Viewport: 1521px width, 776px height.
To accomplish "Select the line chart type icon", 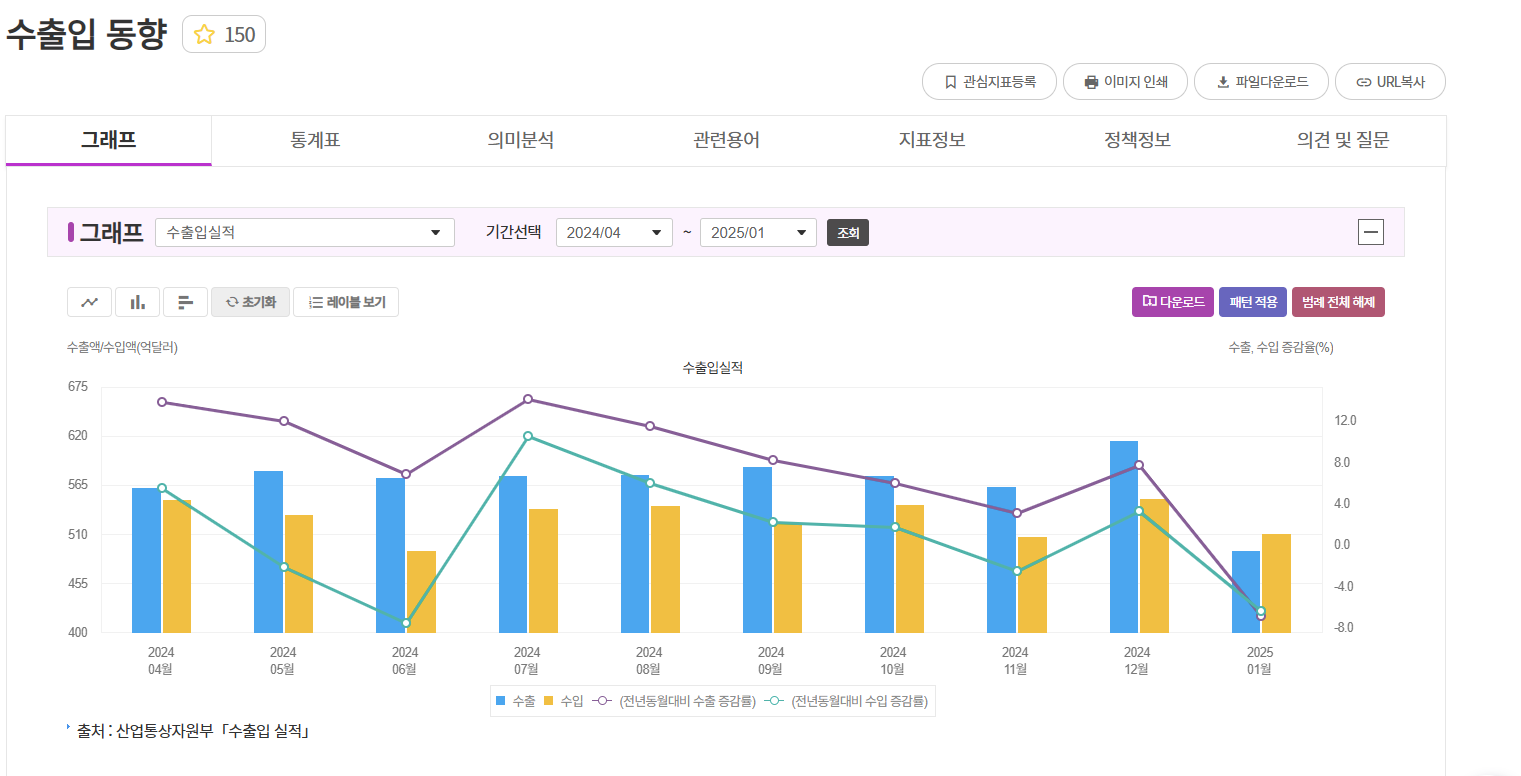I will [x=89, y=301].
